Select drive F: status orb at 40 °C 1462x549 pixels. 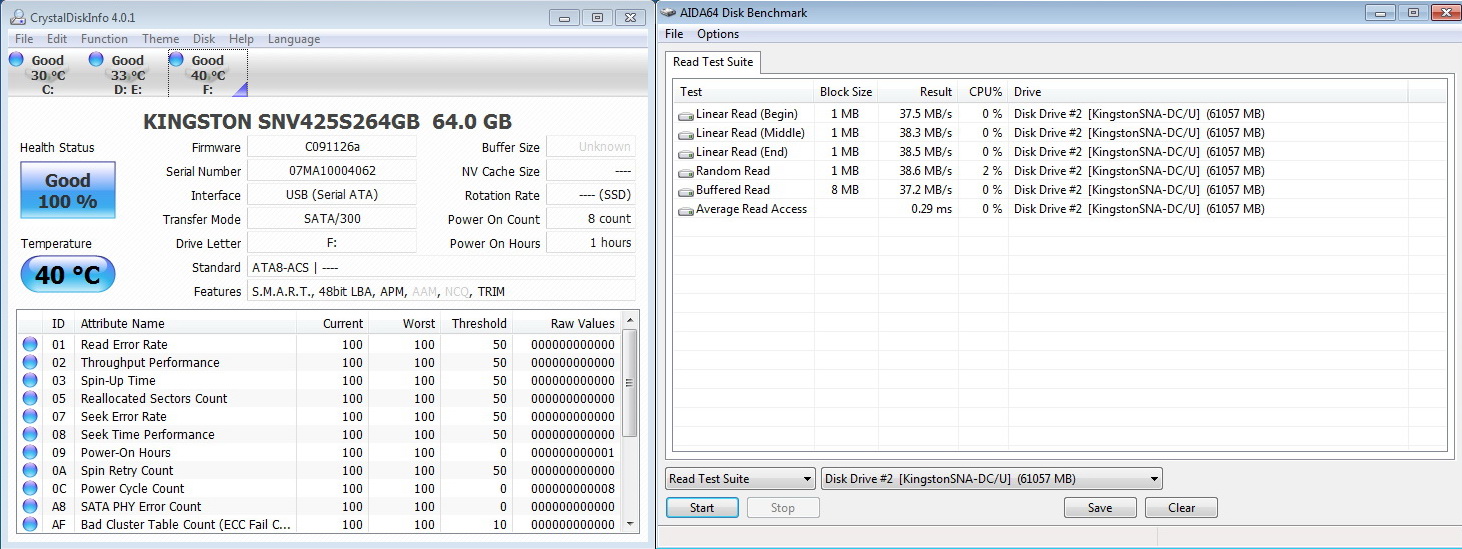tap(177, 60)
